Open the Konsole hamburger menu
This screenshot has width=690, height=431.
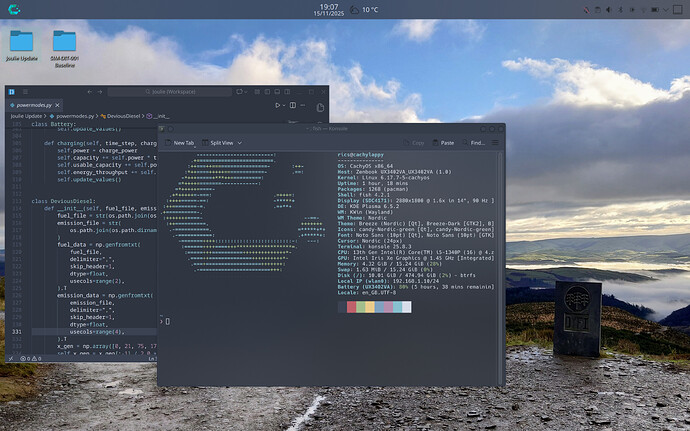tap(495, 143)
